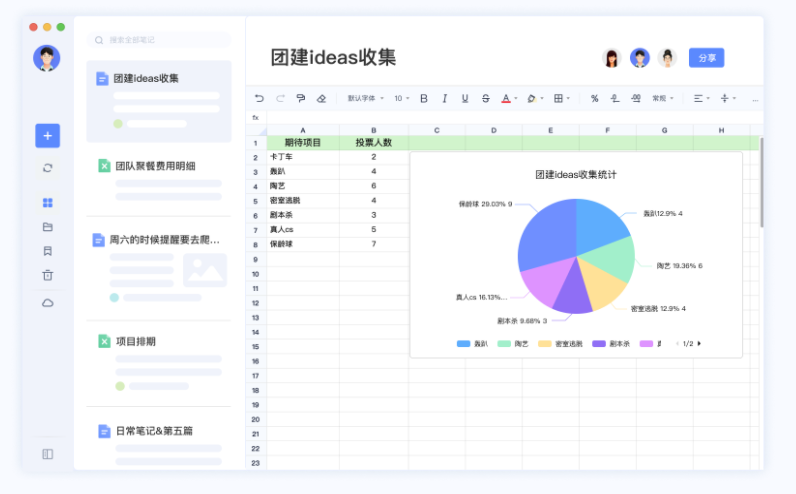The image size is (796, 494).
Task: Apply the red font color A
Action: [x=506, y=98]
